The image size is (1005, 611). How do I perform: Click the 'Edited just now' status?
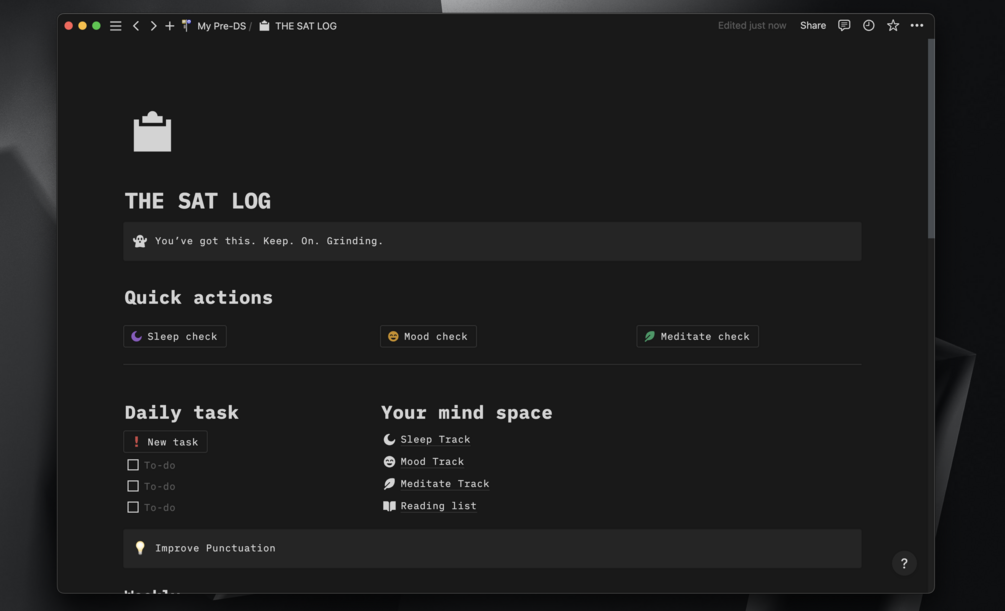[x=752, y=26]
